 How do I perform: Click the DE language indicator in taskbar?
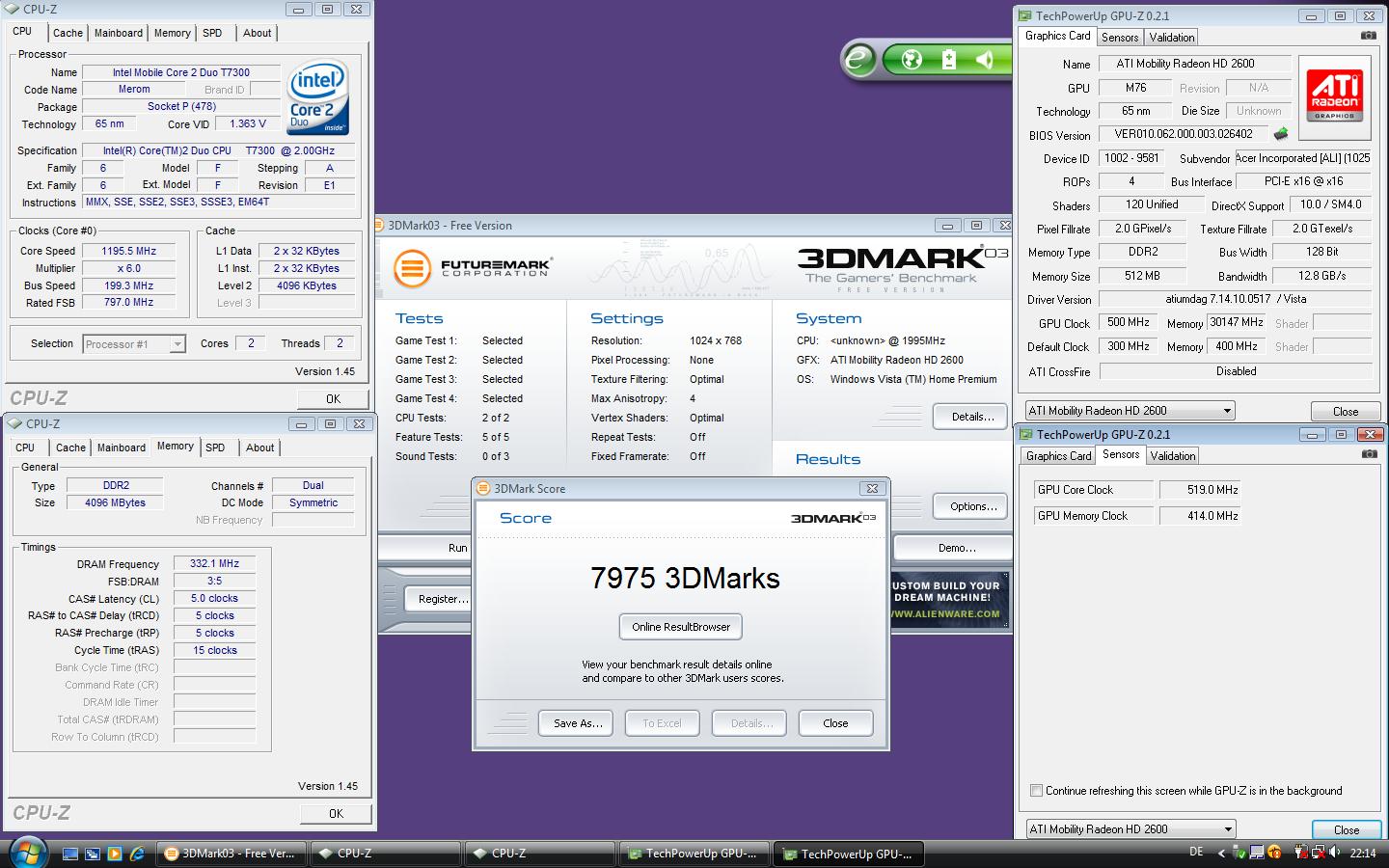click(x=1196, y=853)
